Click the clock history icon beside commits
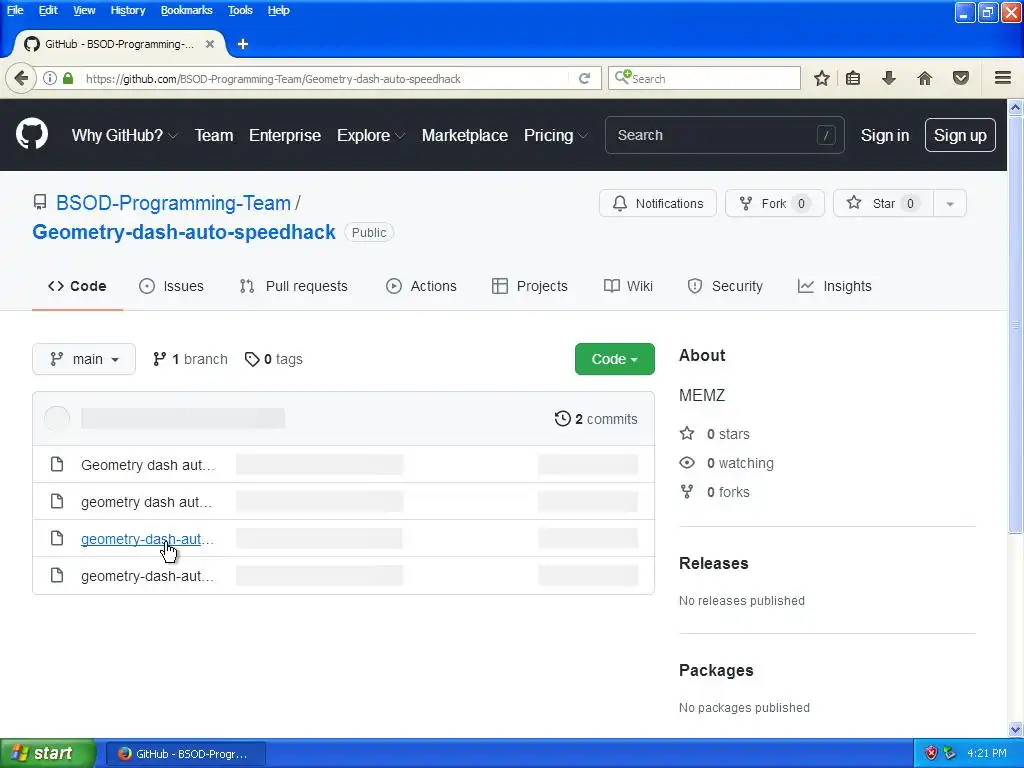Viewport: 1024px width, 768px height. tap(562, 419)
